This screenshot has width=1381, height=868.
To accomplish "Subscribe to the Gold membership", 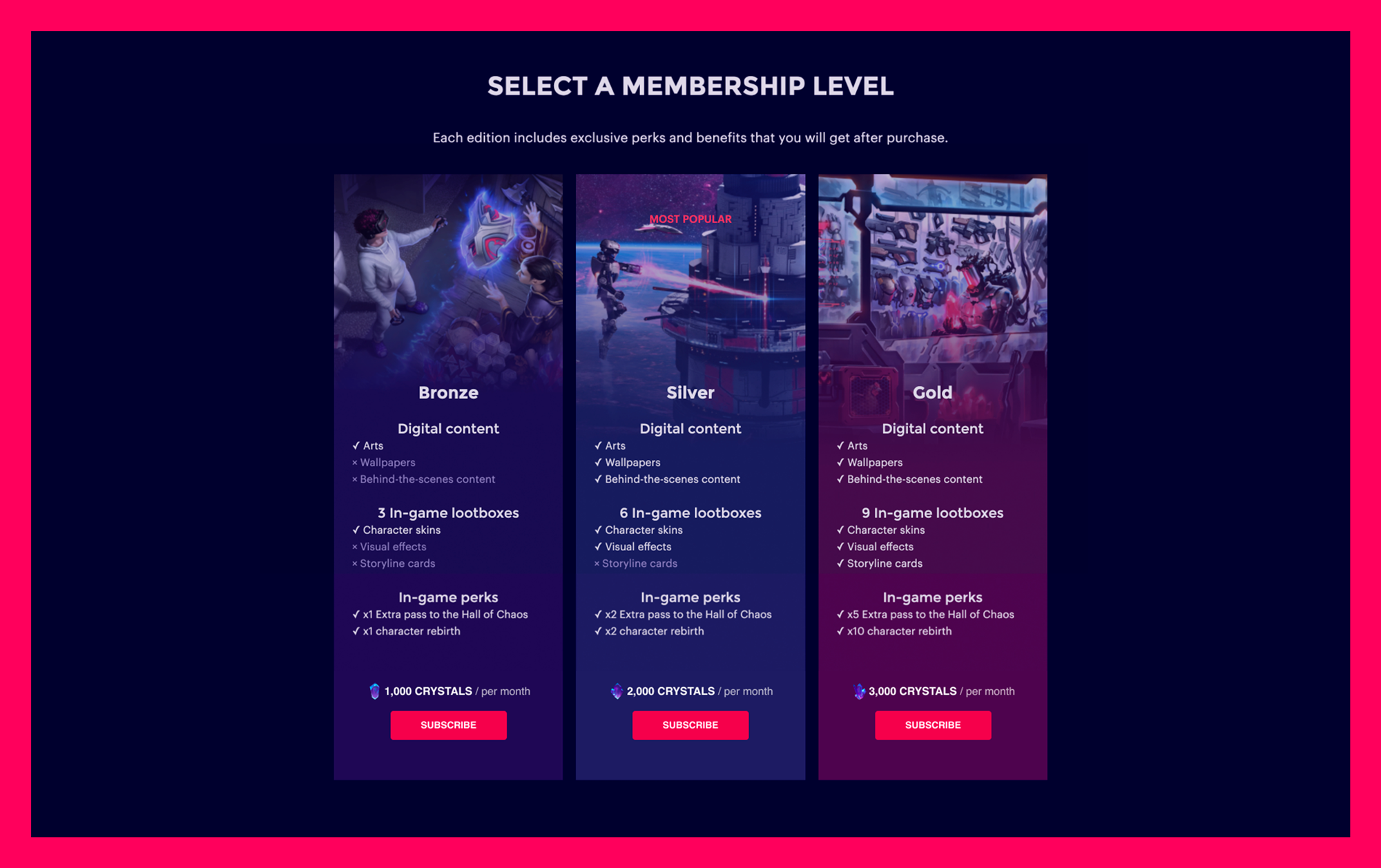I will [x=933, y=725].
